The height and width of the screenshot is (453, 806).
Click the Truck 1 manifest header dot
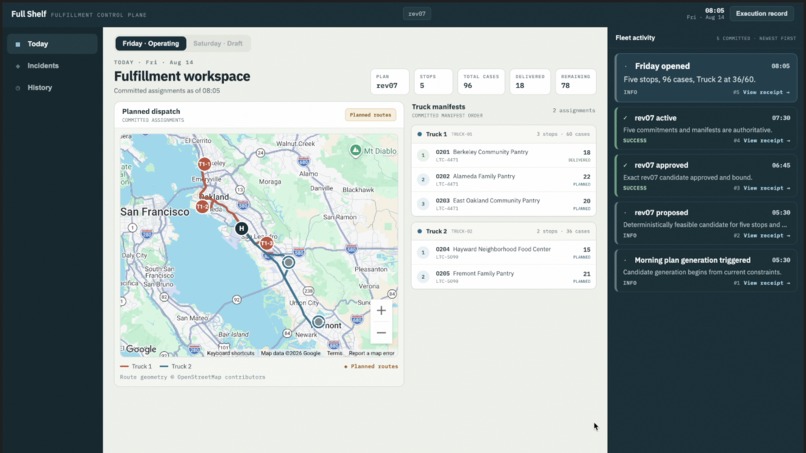click(x=419, y=134)
